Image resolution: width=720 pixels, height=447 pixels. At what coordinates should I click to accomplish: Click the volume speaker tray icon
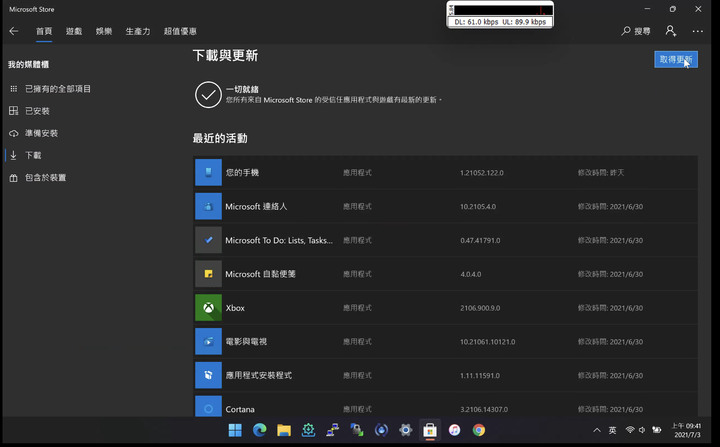(642, 430)
